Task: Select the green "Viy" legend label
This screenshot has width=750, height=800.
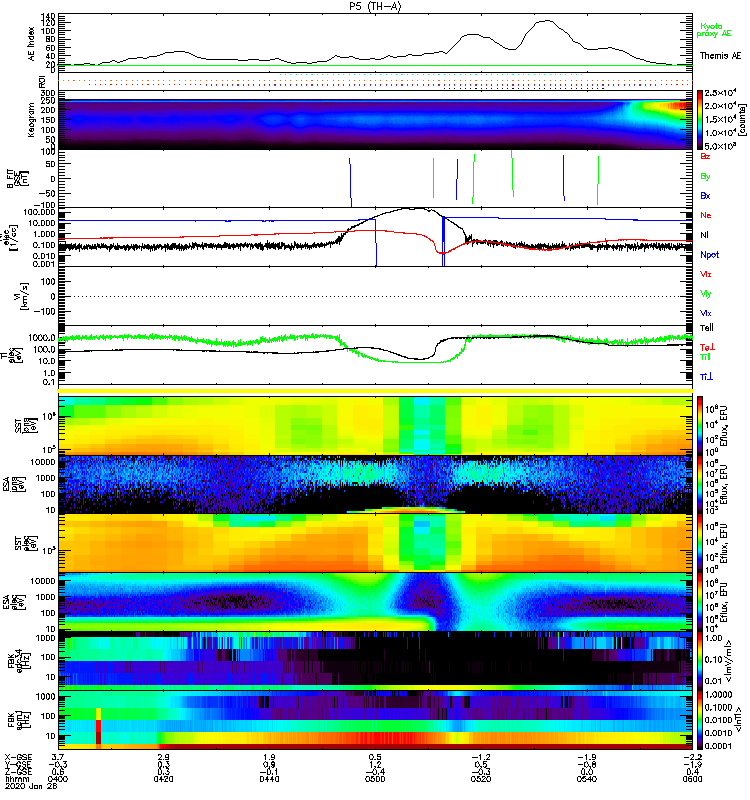Action: (705, 294)
